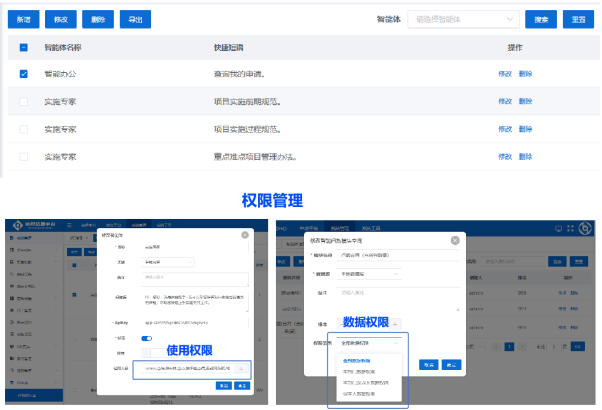Open the 使用人员 selector dropdown arrow

pyautogui.click(x=242, y=368)
